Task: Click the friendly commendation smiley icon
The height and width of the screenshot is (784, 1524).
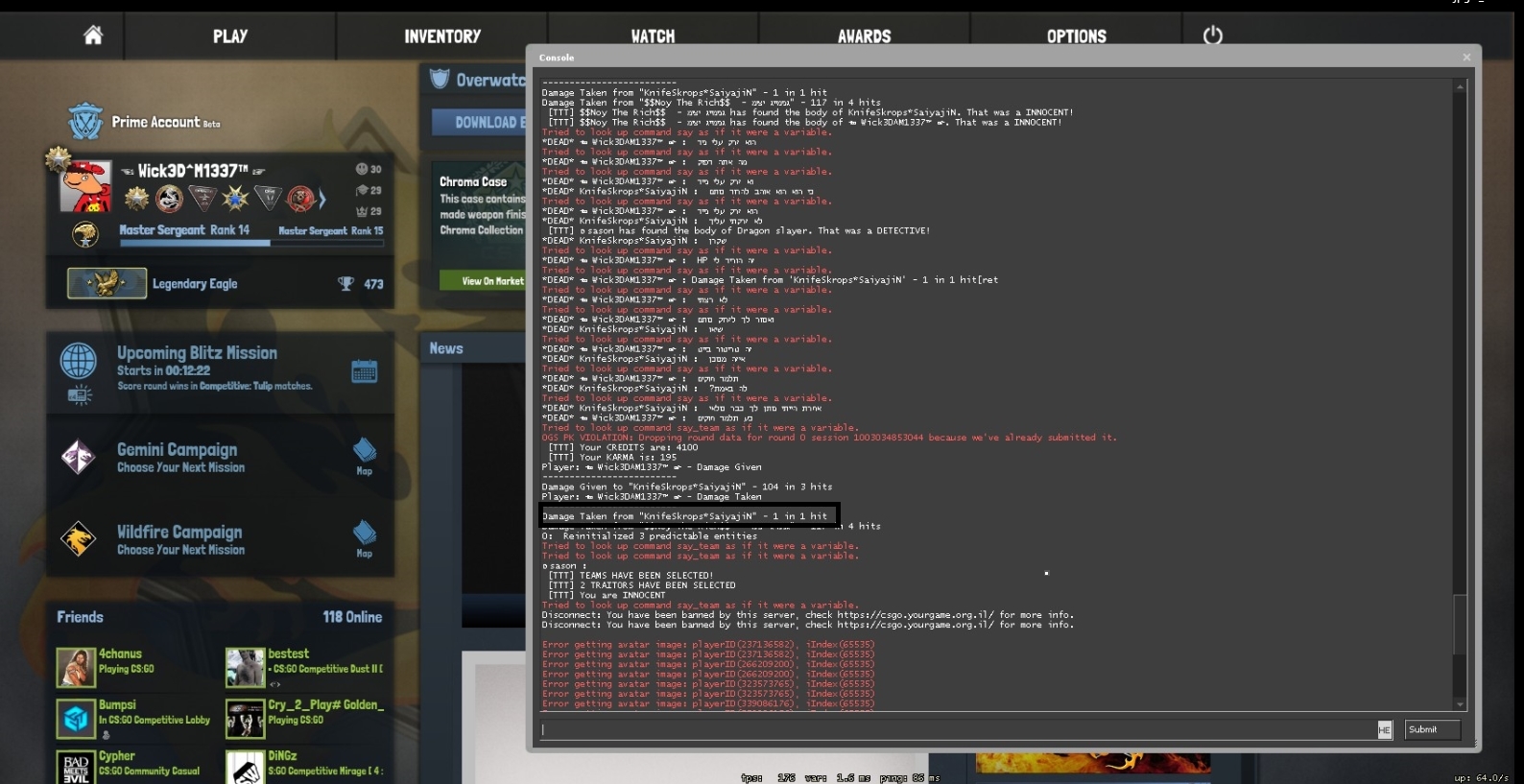Action: click(362, 169)
